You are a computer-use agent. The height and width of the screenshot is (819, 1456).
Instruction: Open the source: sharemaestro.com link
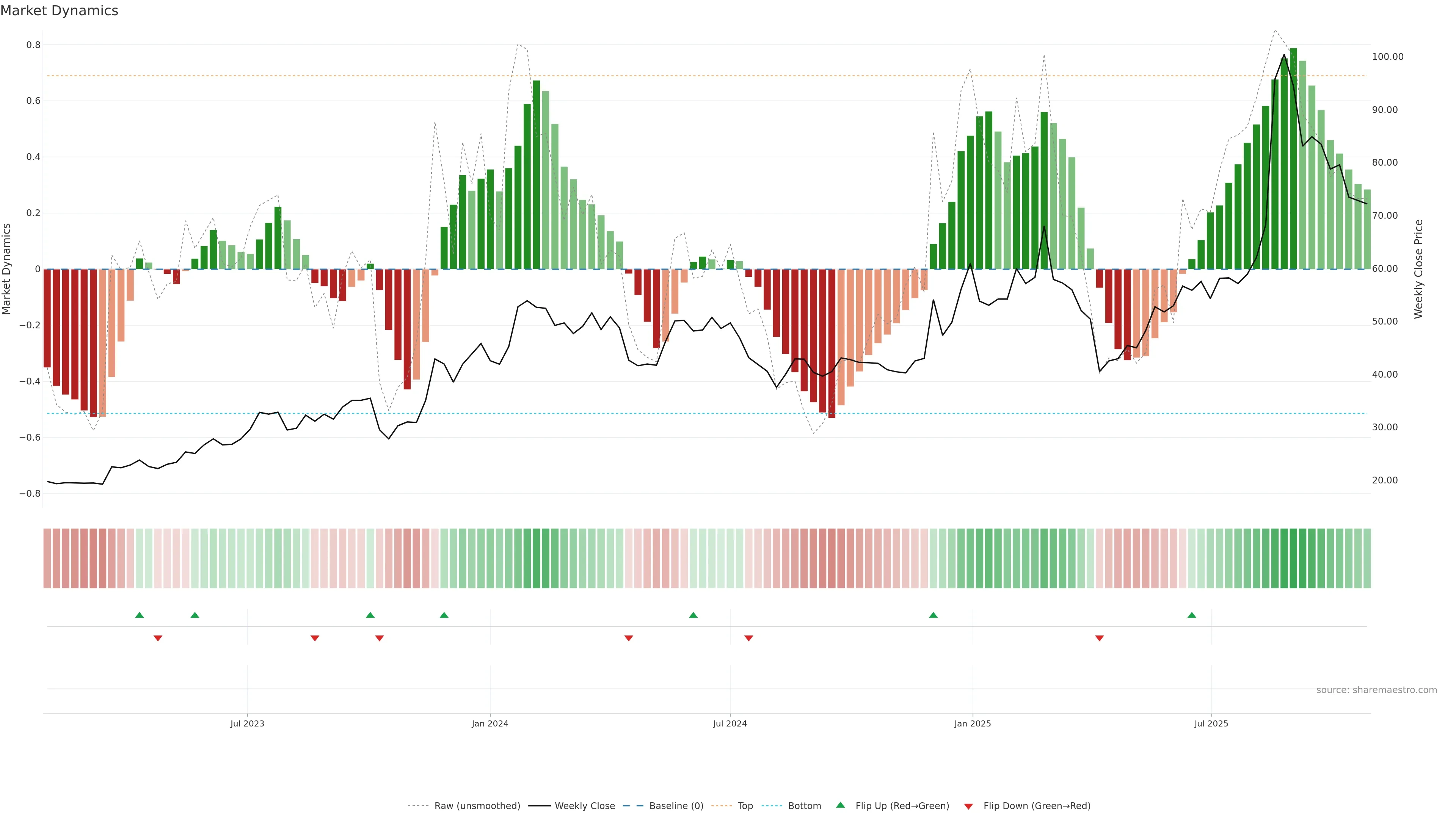[x=1376, y=690]
